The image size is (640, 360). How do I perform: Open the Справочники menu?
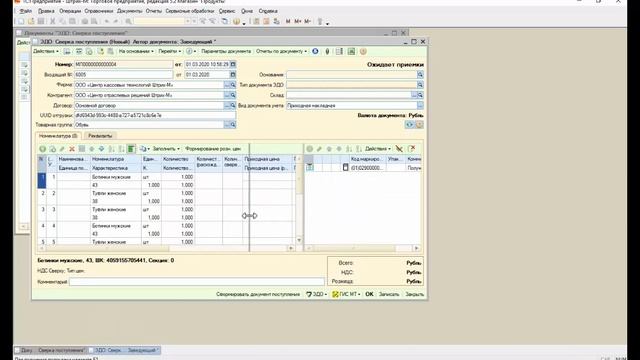point(99,11)
